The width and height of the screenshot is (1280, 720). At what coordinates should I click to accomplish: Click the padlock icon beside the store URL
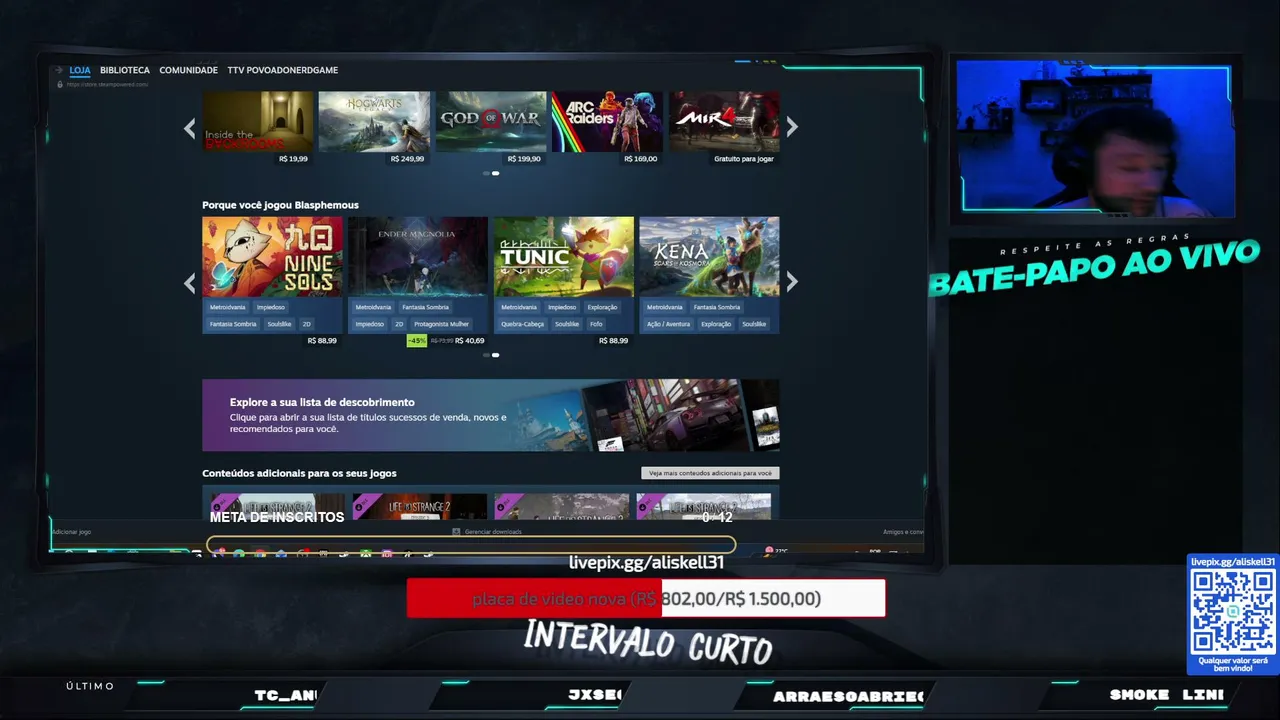click(x=60, y=84)
